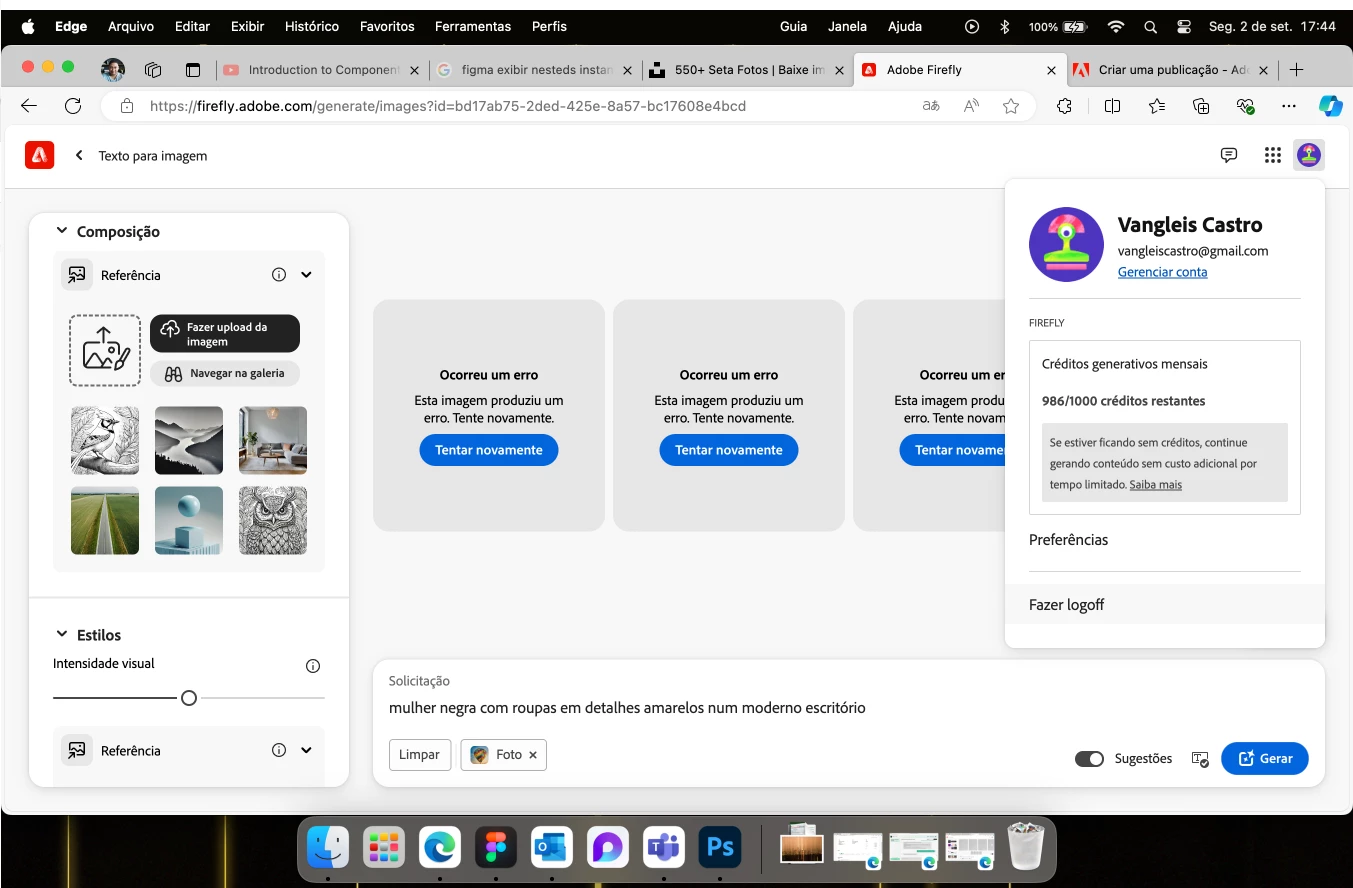
Task: Select the blue sphere reference thumbnail
Action: [x=189, y=520]
